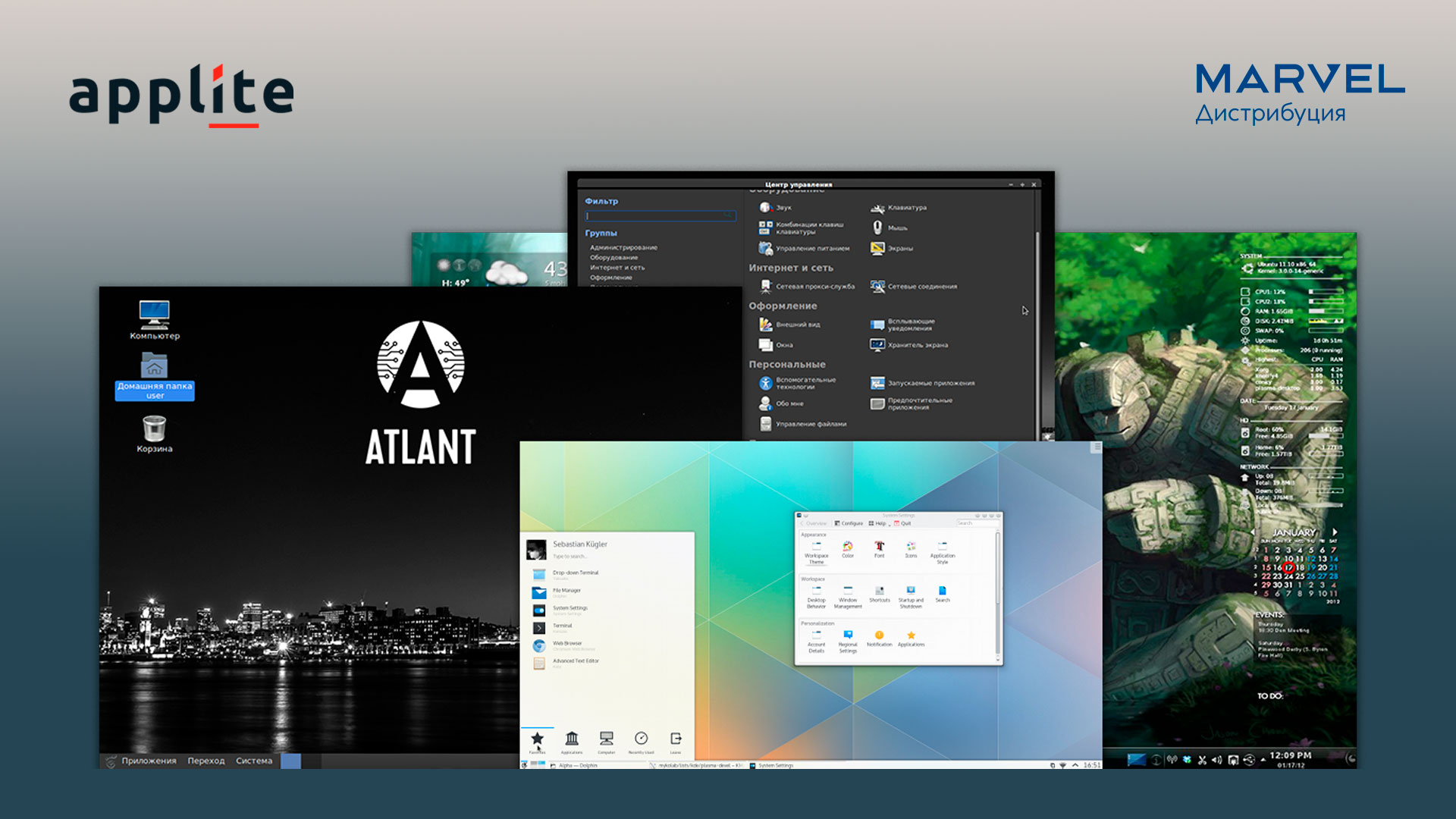Click the Фильтр search field
Viewport: 1456px width, 819px height.
coord(660,216)
